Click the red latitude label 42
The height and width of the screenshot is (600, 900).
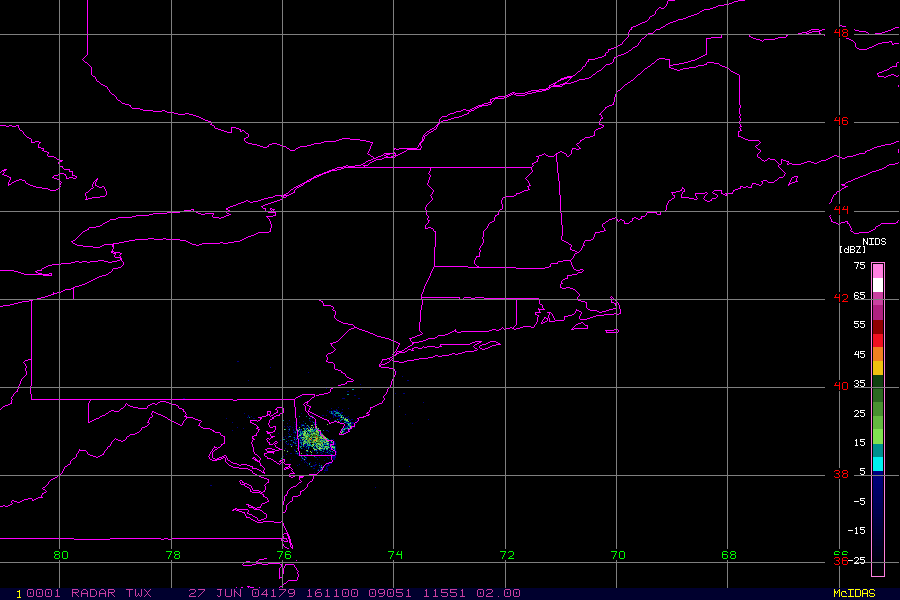(x=841, y=298)
